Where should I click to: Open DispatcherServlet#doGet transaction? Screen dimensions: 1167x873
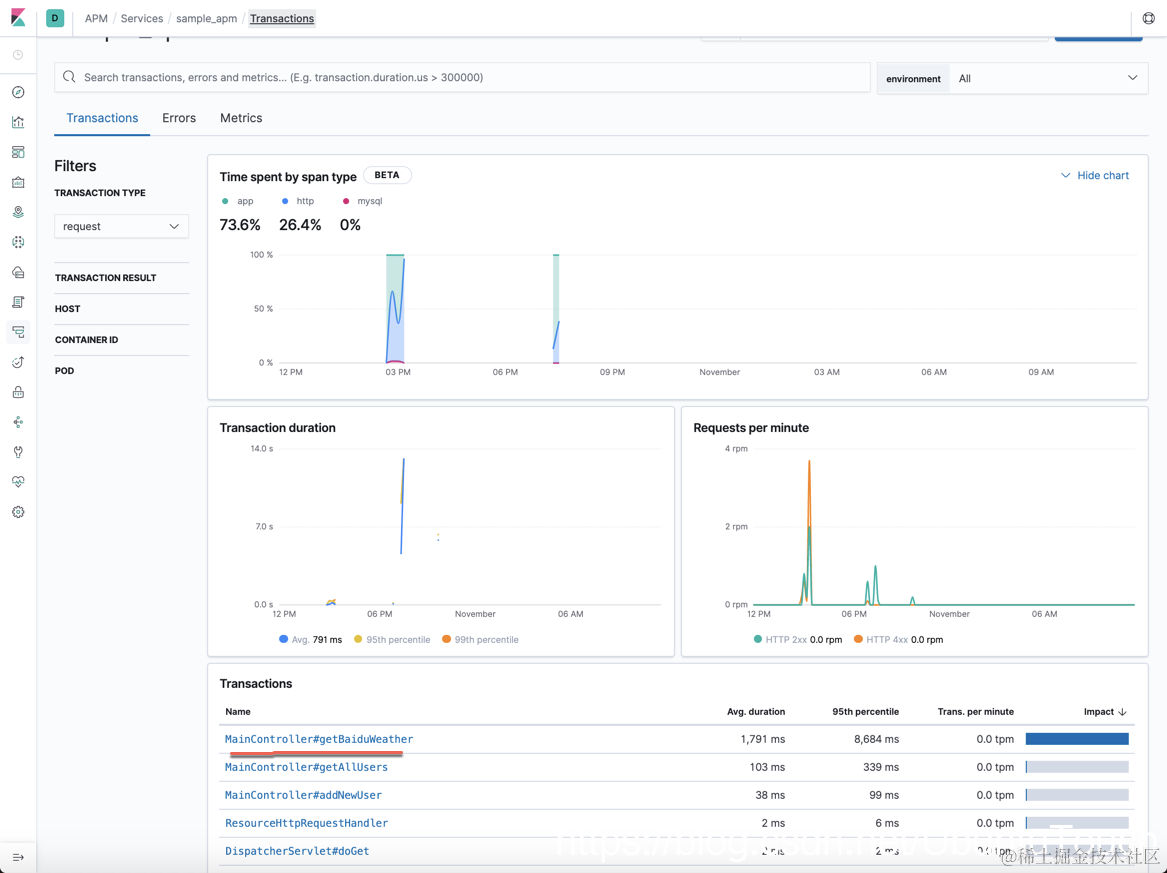pyautogui.click(x=297, y=851)
